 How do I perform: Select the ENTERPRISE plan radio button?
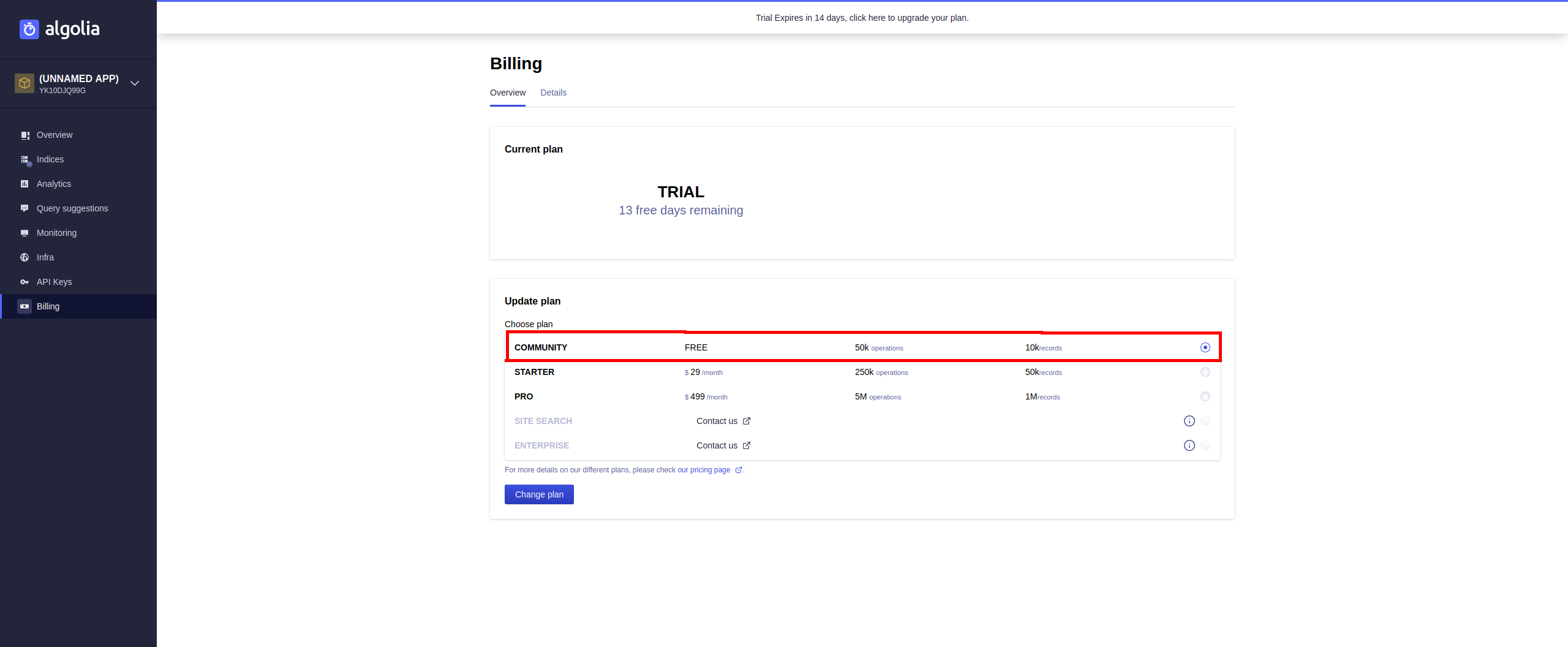click(x=1205, y=445)
